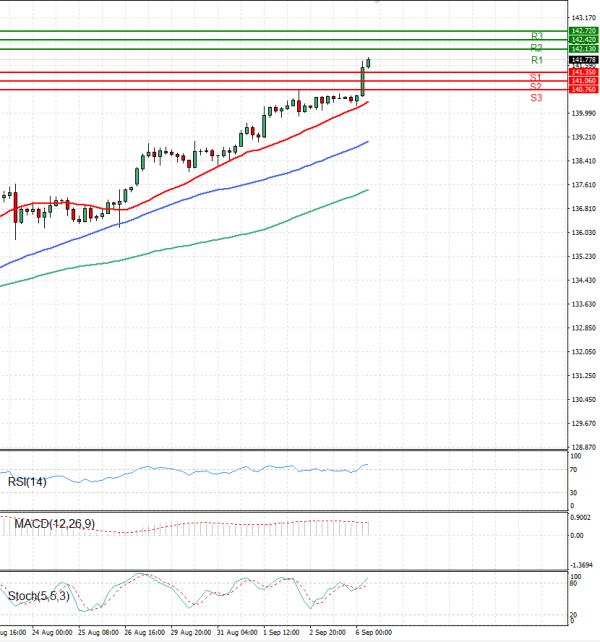The height and width of the screenshot is (642, 600).
Task: Click the RSI 30 level value
Action: [x=573, y=493]
